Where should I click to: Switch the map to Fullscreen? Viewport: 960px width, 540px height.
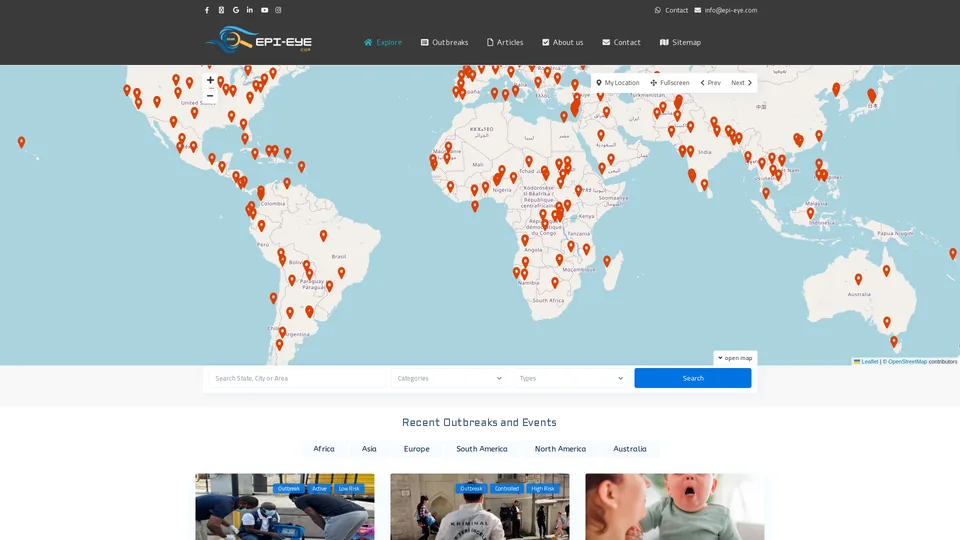(x=670, y=83)
